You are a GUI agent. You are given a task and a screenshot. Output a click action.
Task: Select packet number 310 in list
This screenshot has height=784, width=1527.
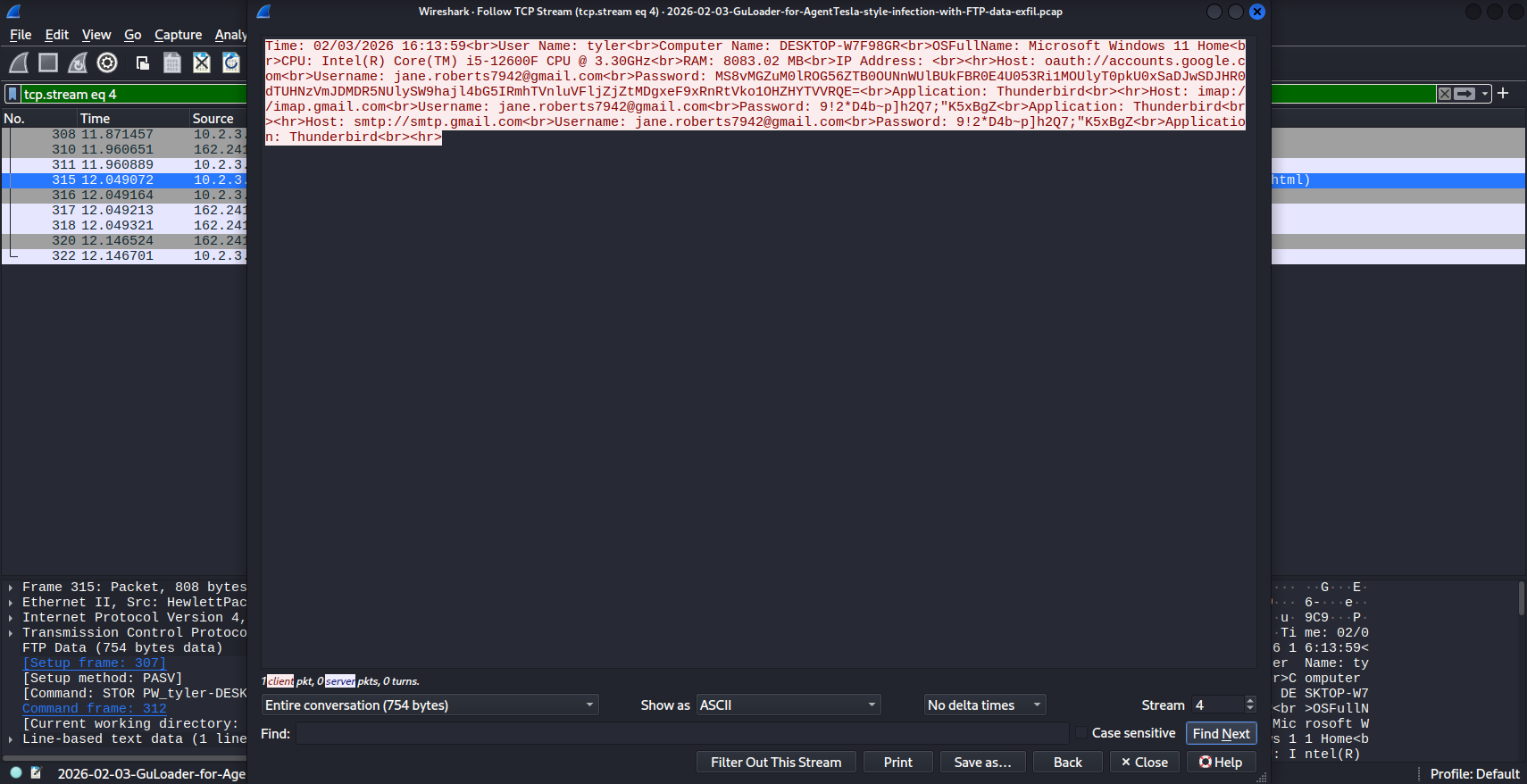pyautogui.click(x=124, y=150)
